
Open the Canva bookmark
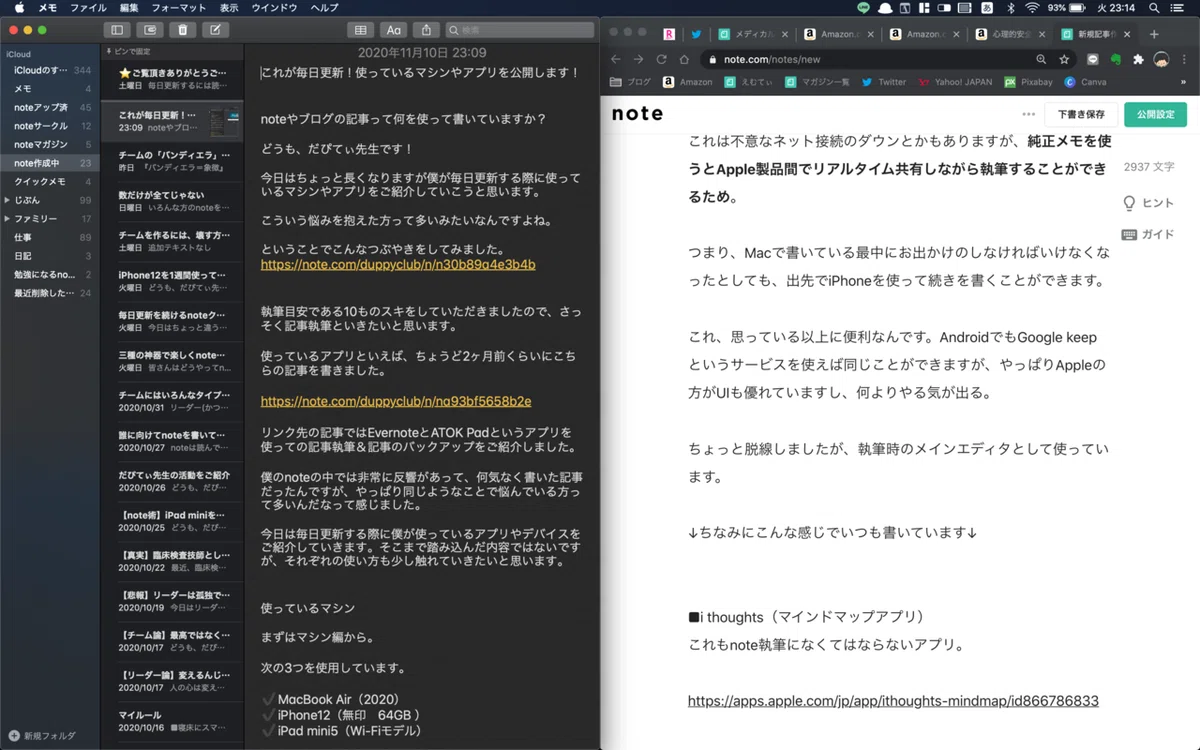coord(1085,82)
